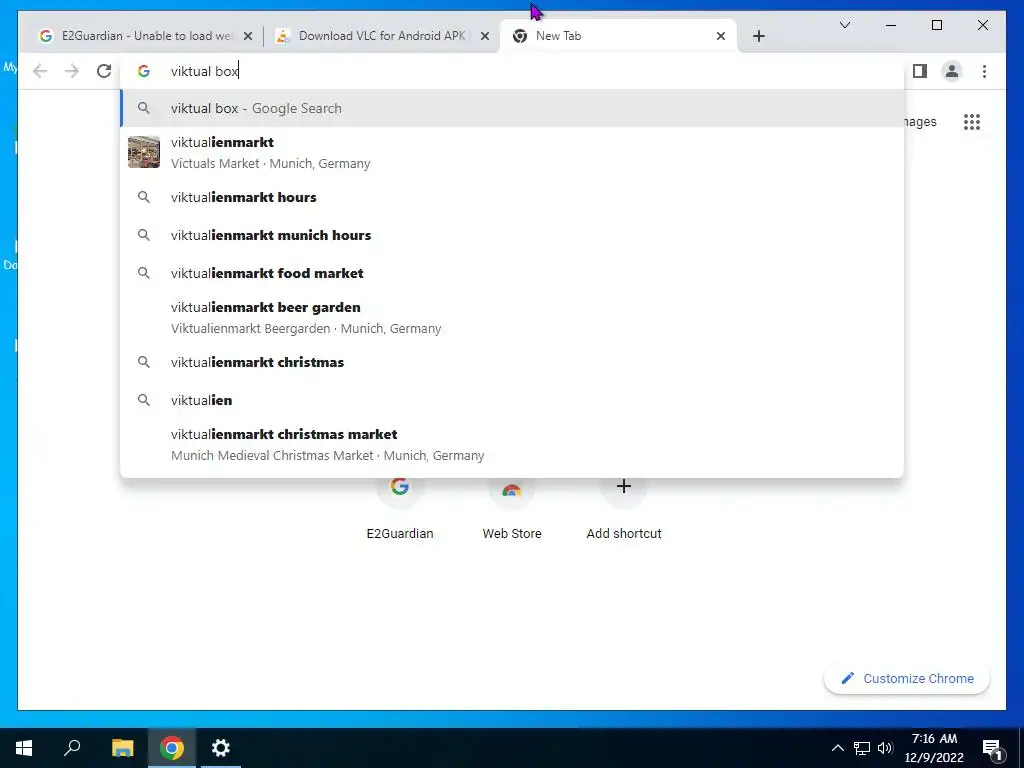The image size is (1024, 768).
Task: Open Settings gear in taskbar
Action: click(221, 748)
